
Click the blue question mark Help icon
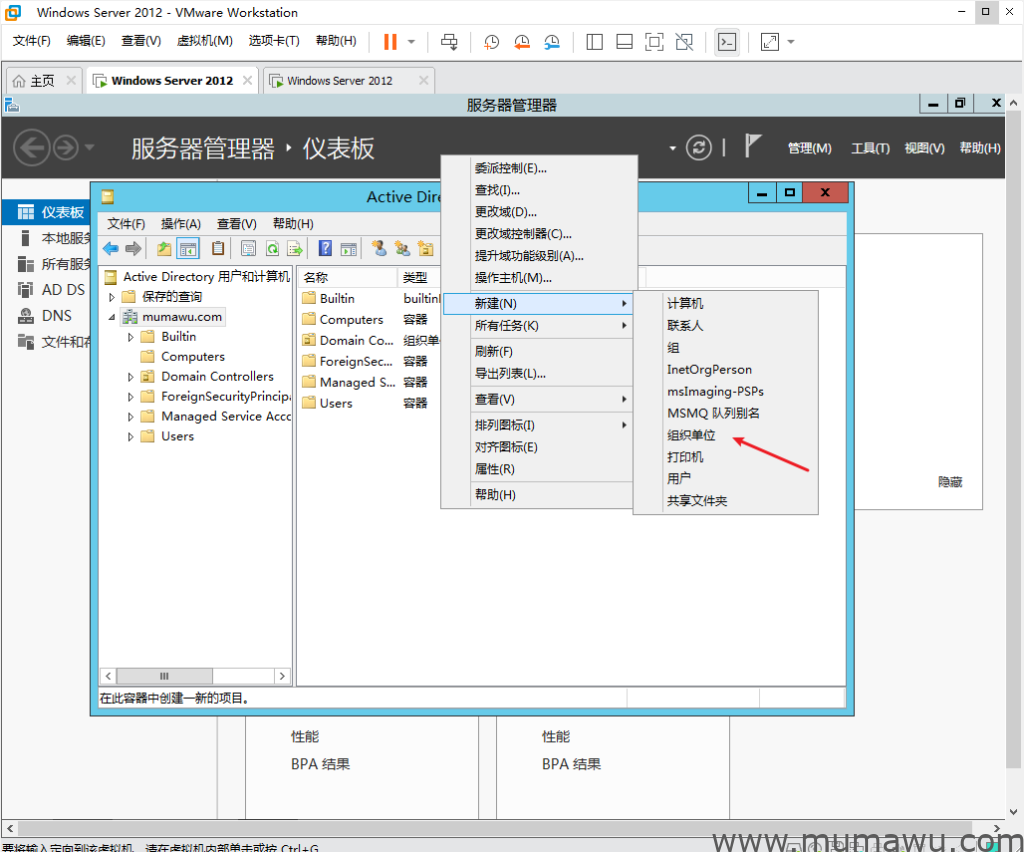(x=325, y=248)
